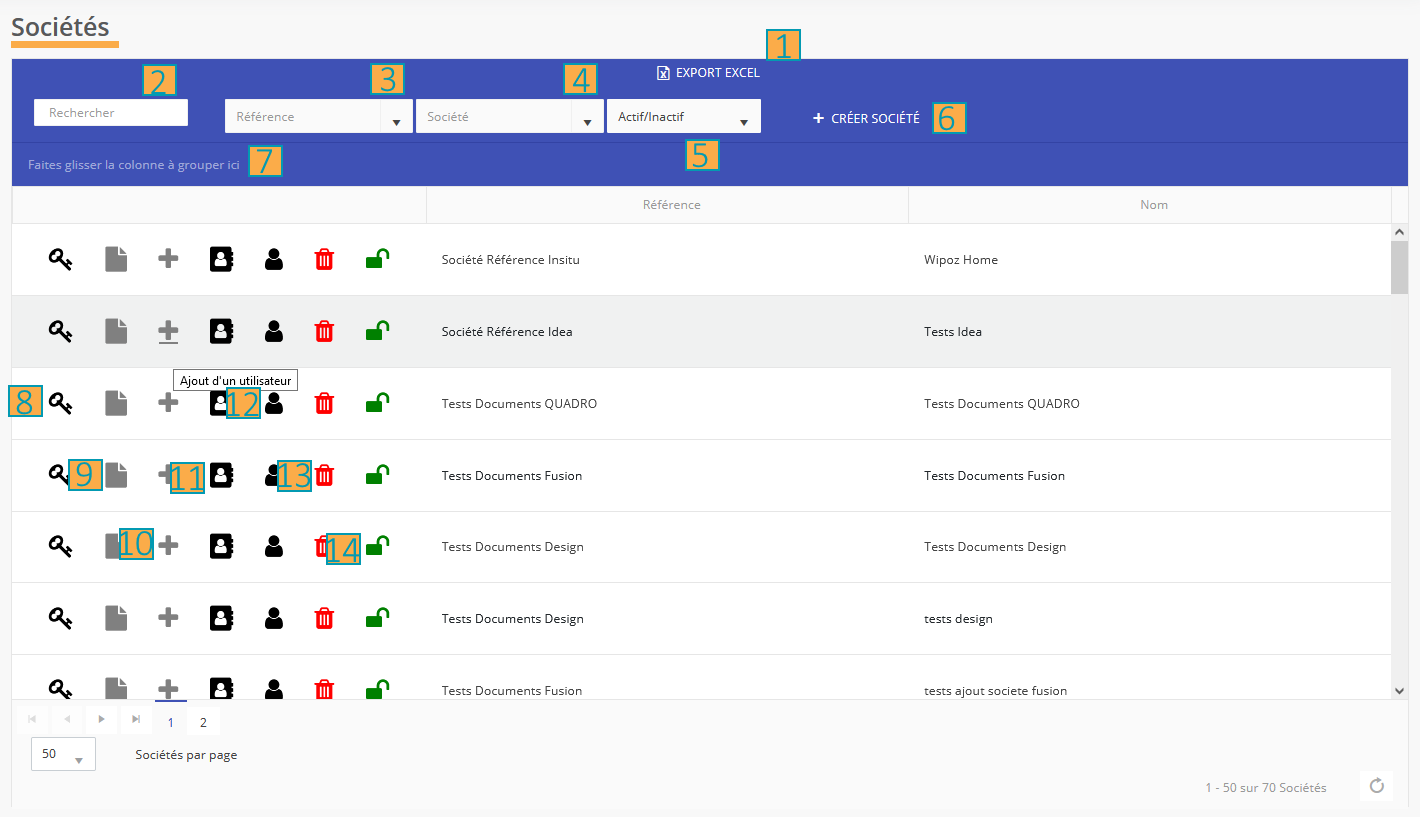The height and width of the screenshot is (817, 1420).
Task: Toggle green lock for Wipoz Home
Action: 377,260
